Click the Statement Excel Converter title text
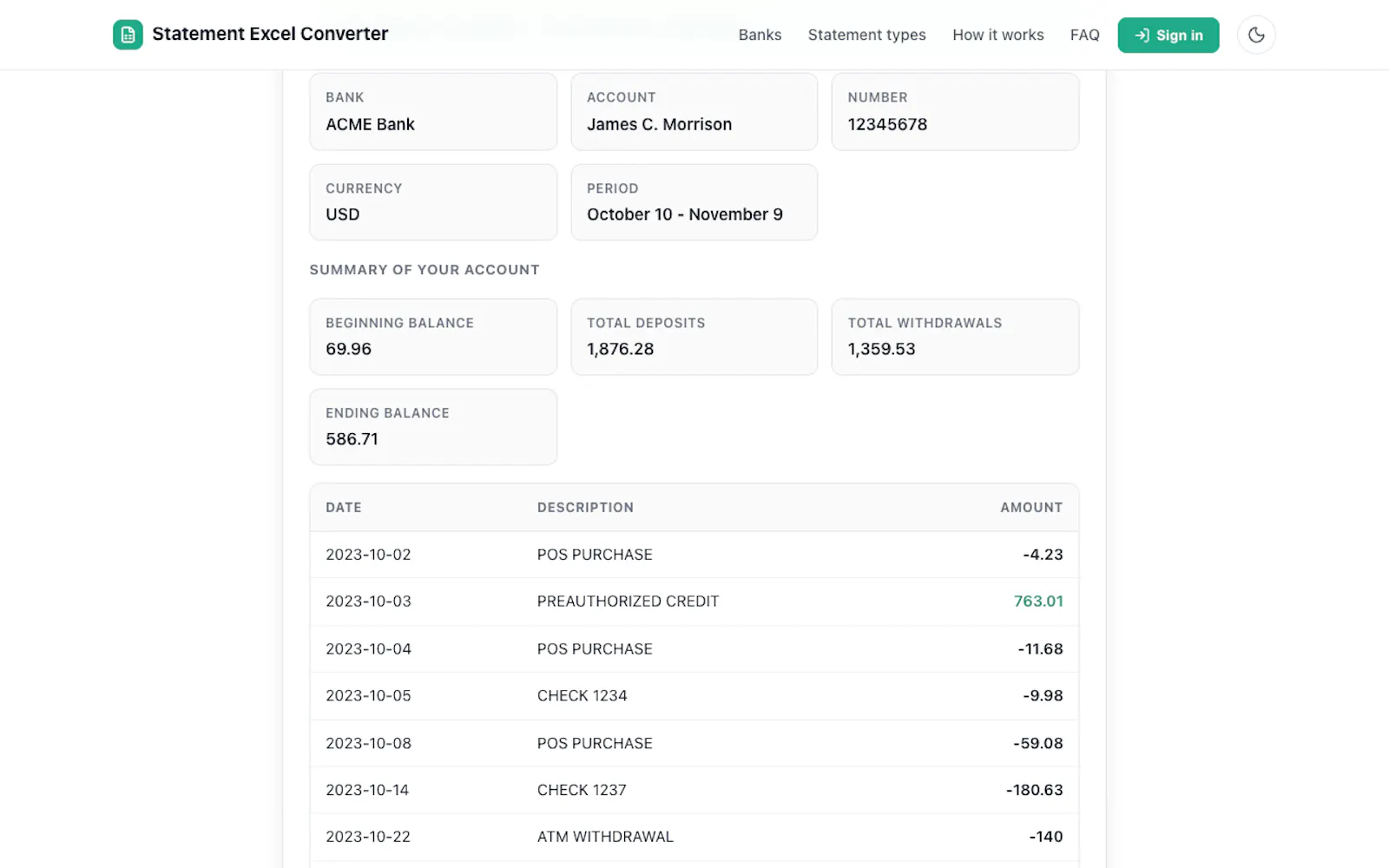Image resolution: width=1389 pixels, height=868 pixels. click(x=270, y=34)
